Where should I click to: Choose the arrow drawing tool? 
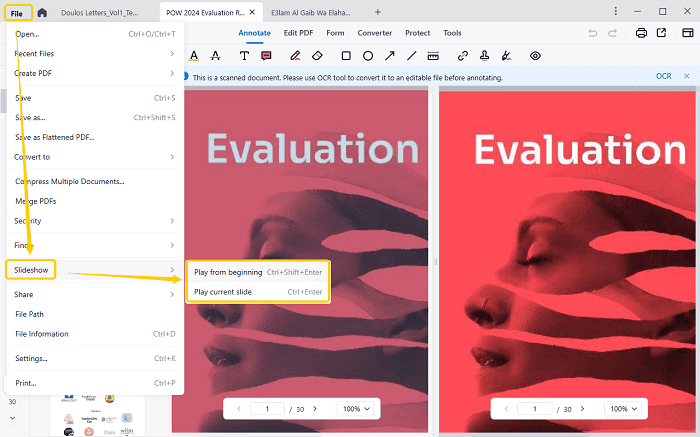[x=389, y=56]
